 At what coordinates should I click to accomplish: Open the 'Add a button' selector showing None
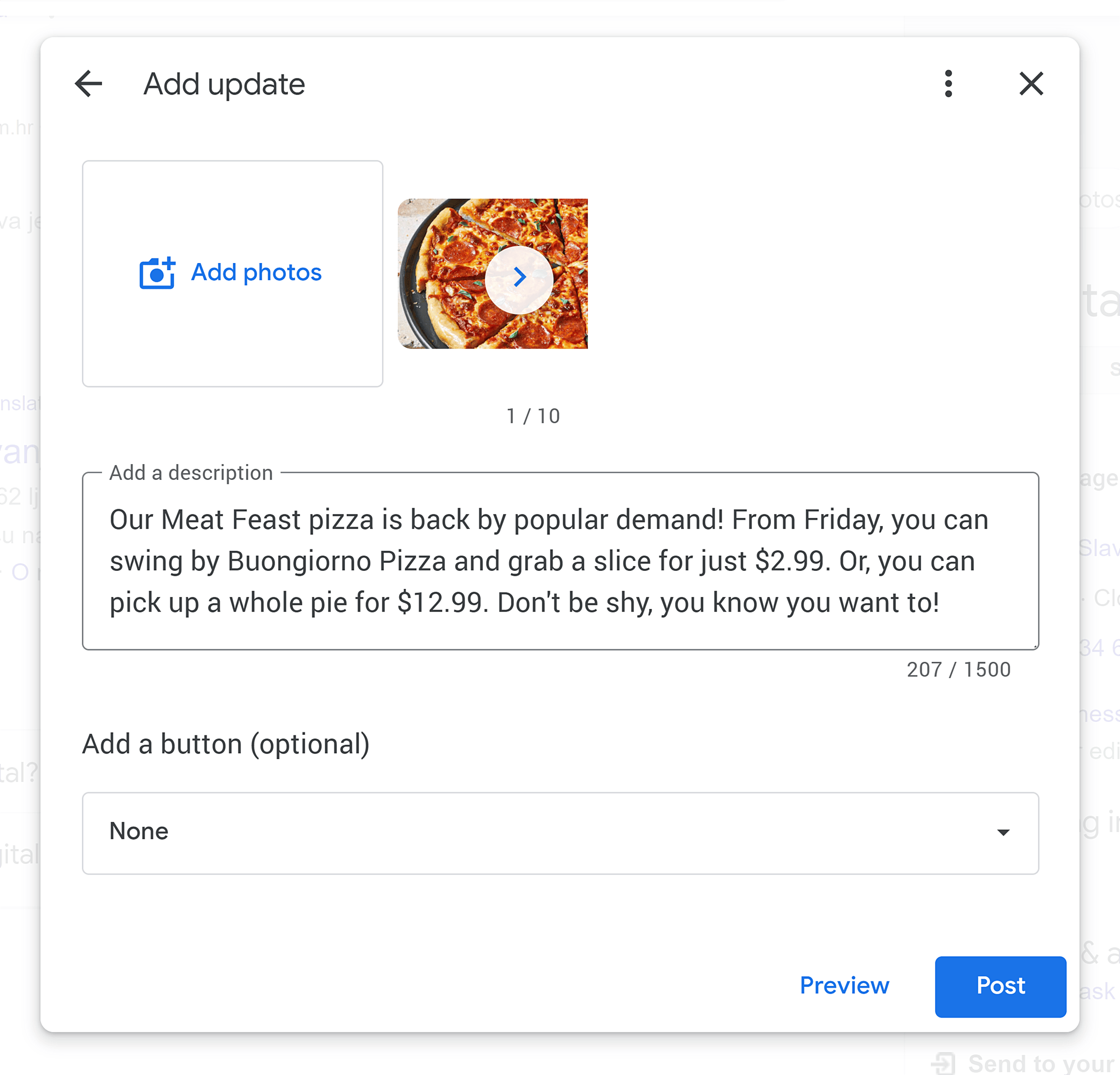coord(560,833)
